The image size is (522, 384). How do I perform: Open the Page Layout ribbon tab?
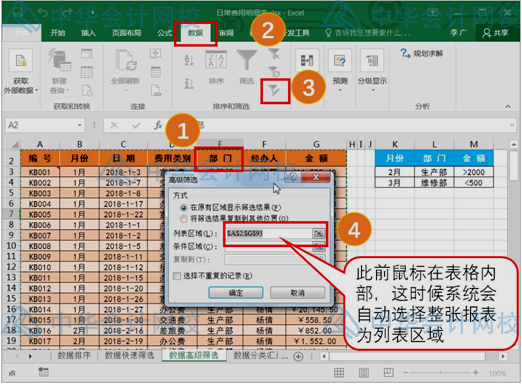click(126, 33)
